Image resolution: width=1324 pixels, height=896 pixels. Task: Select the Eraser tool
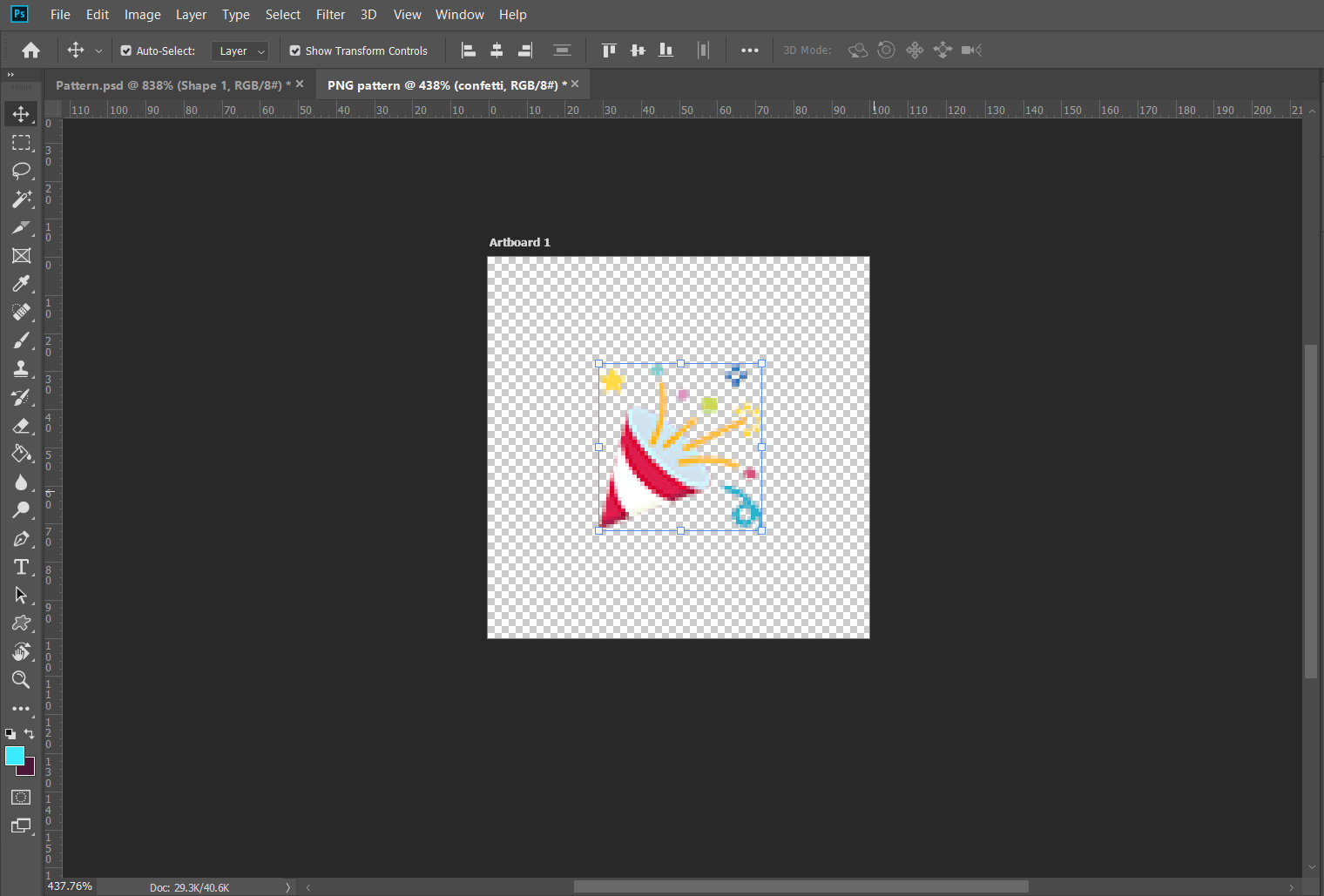pos(21,426)
